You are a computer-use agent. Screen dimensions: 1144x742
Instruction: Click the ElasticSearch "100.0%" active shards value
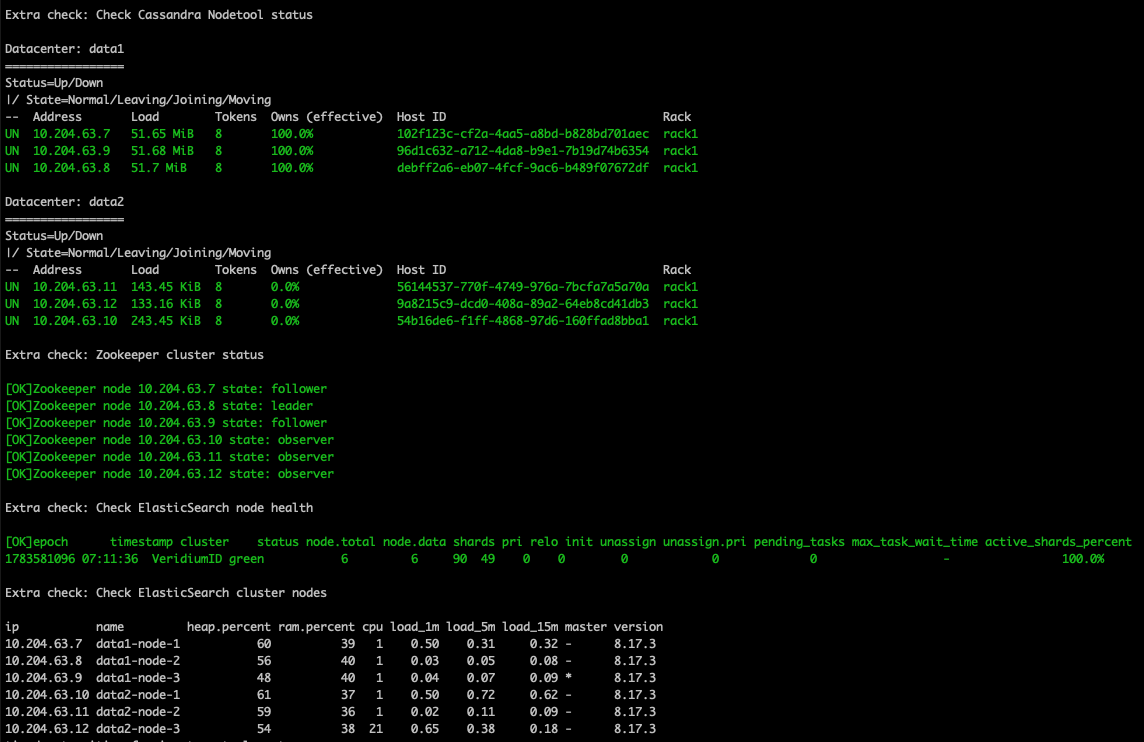click(1083, 560)
